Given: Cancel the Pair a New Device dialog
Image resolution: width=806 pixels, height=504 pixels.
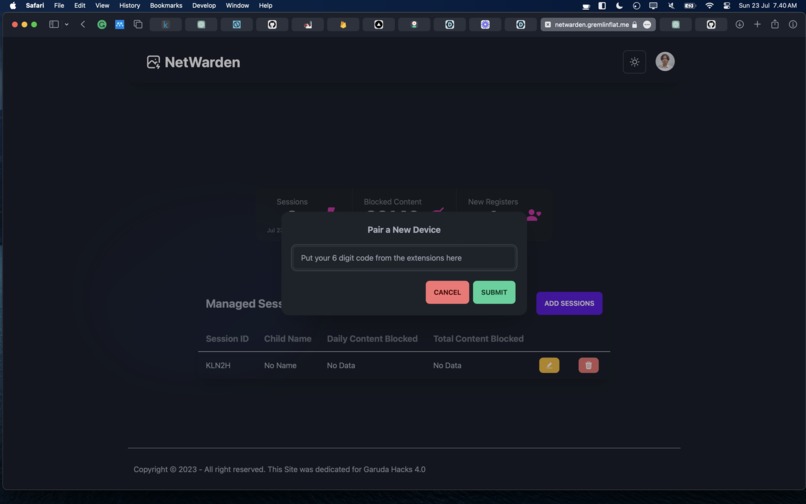Looking at the screenshot, I should click(x=447, y=292).
